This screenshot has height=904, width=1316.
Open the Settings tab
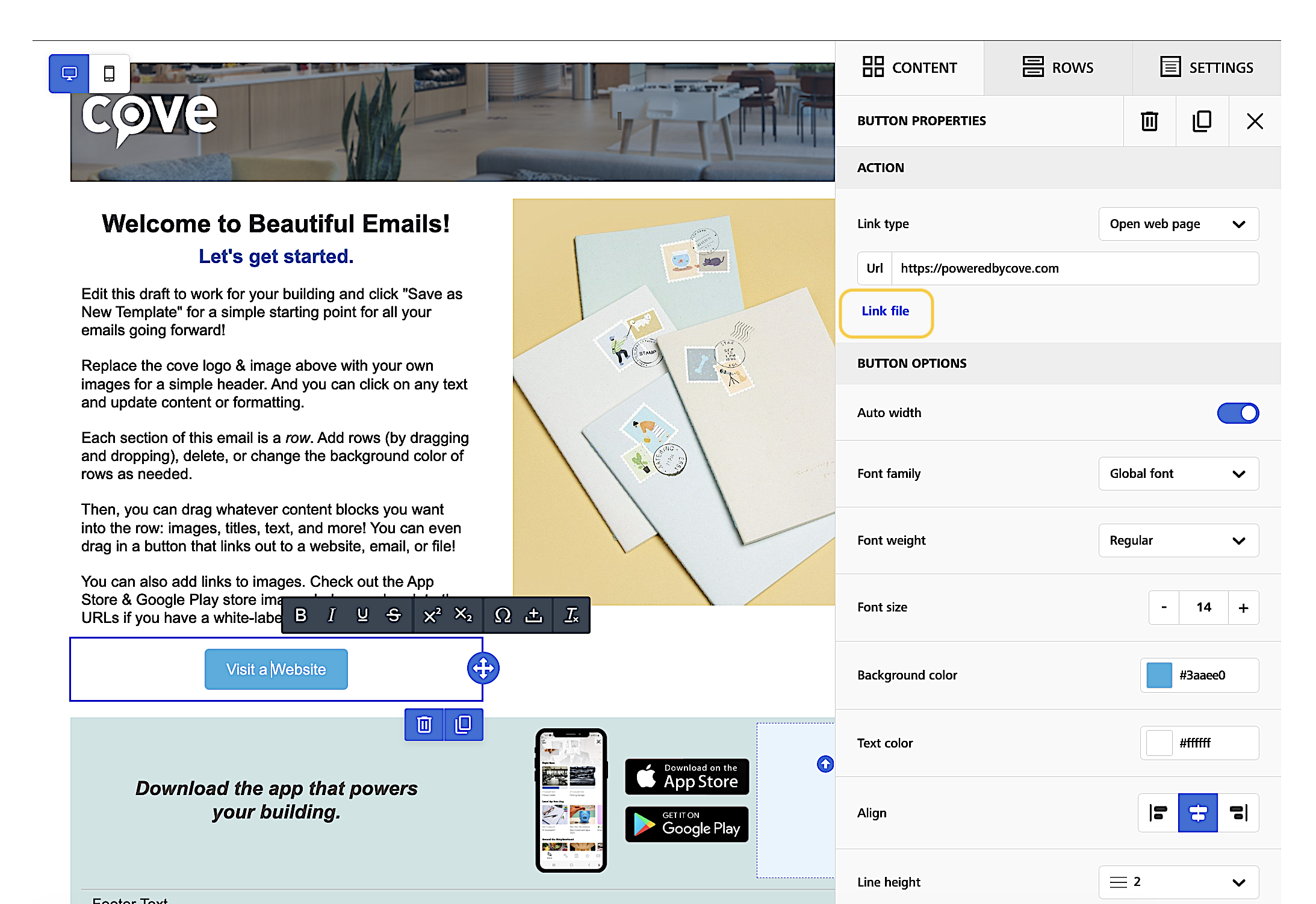pos(1206,67)
